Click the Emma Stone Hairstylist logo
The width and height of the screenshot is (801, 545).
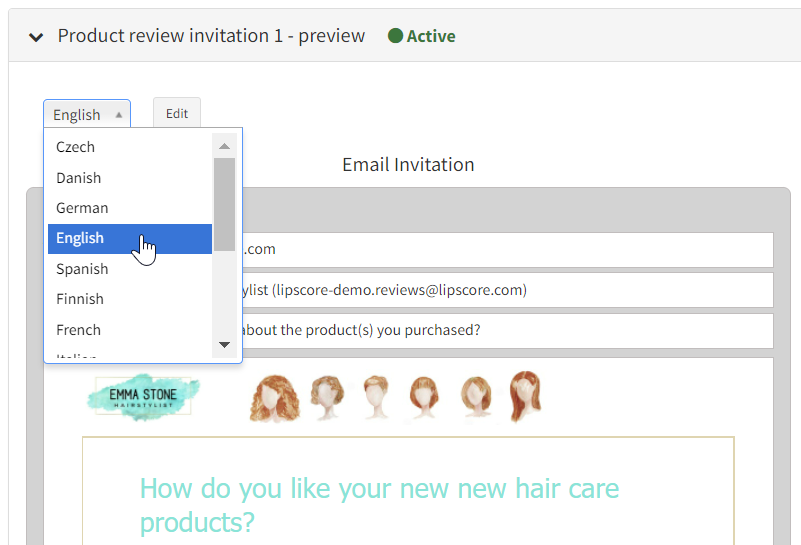point(143,397)
